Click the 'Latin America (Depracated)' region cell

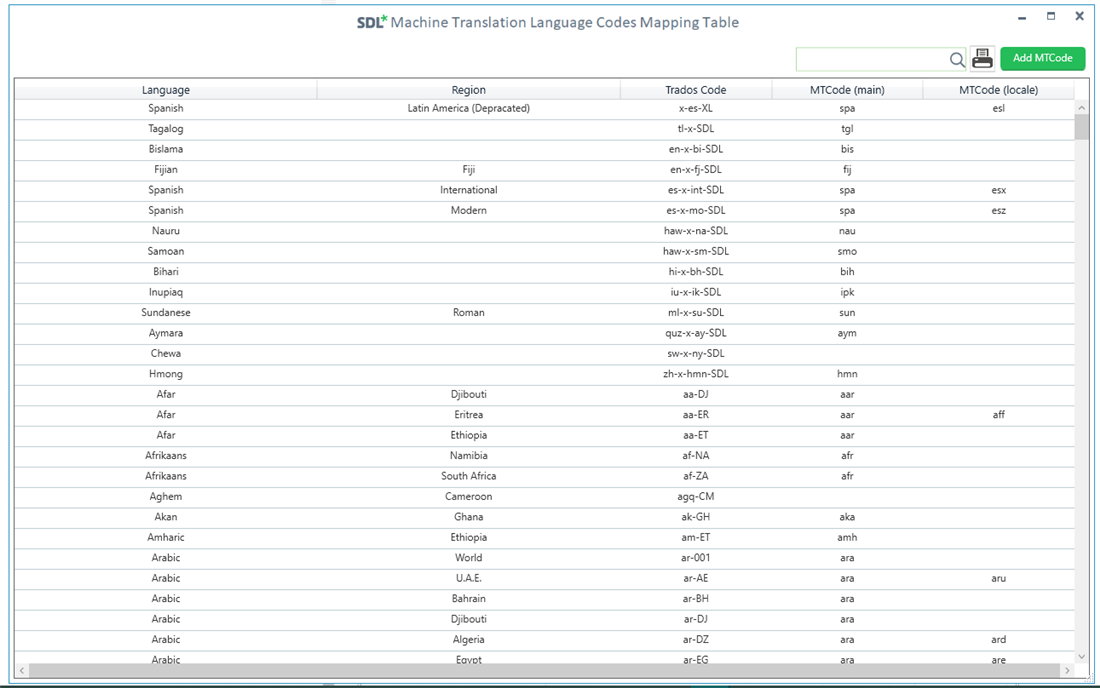click(x=469, y=109)
